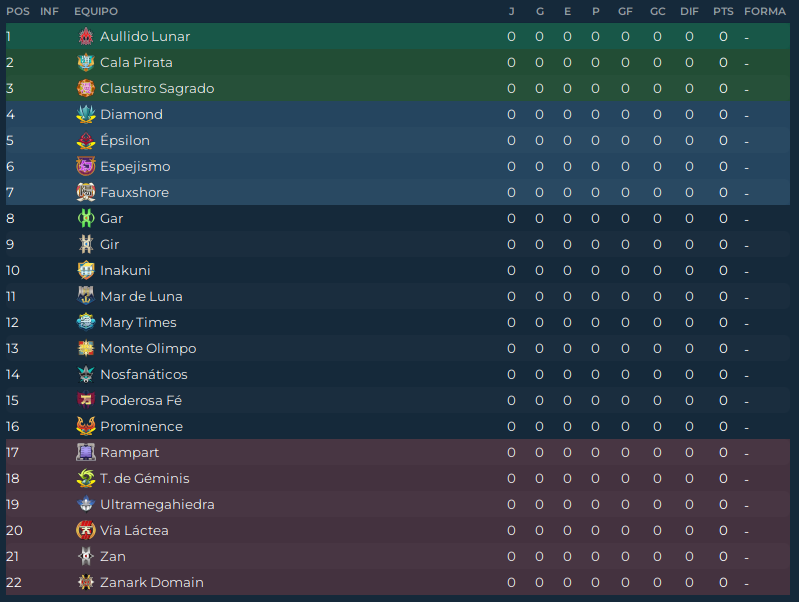Screen dimensions: 799x602
Task: Click the Prominence team logo icon
Action: click(x=86, y=427)
